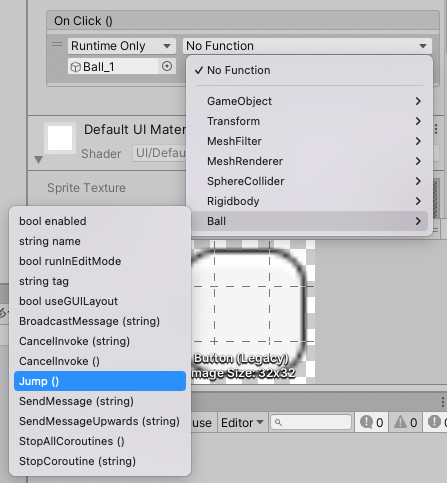Expand the MeshFilter submenu
The image size is (447, 483).
pyautogui.click(x=309, y=141)
